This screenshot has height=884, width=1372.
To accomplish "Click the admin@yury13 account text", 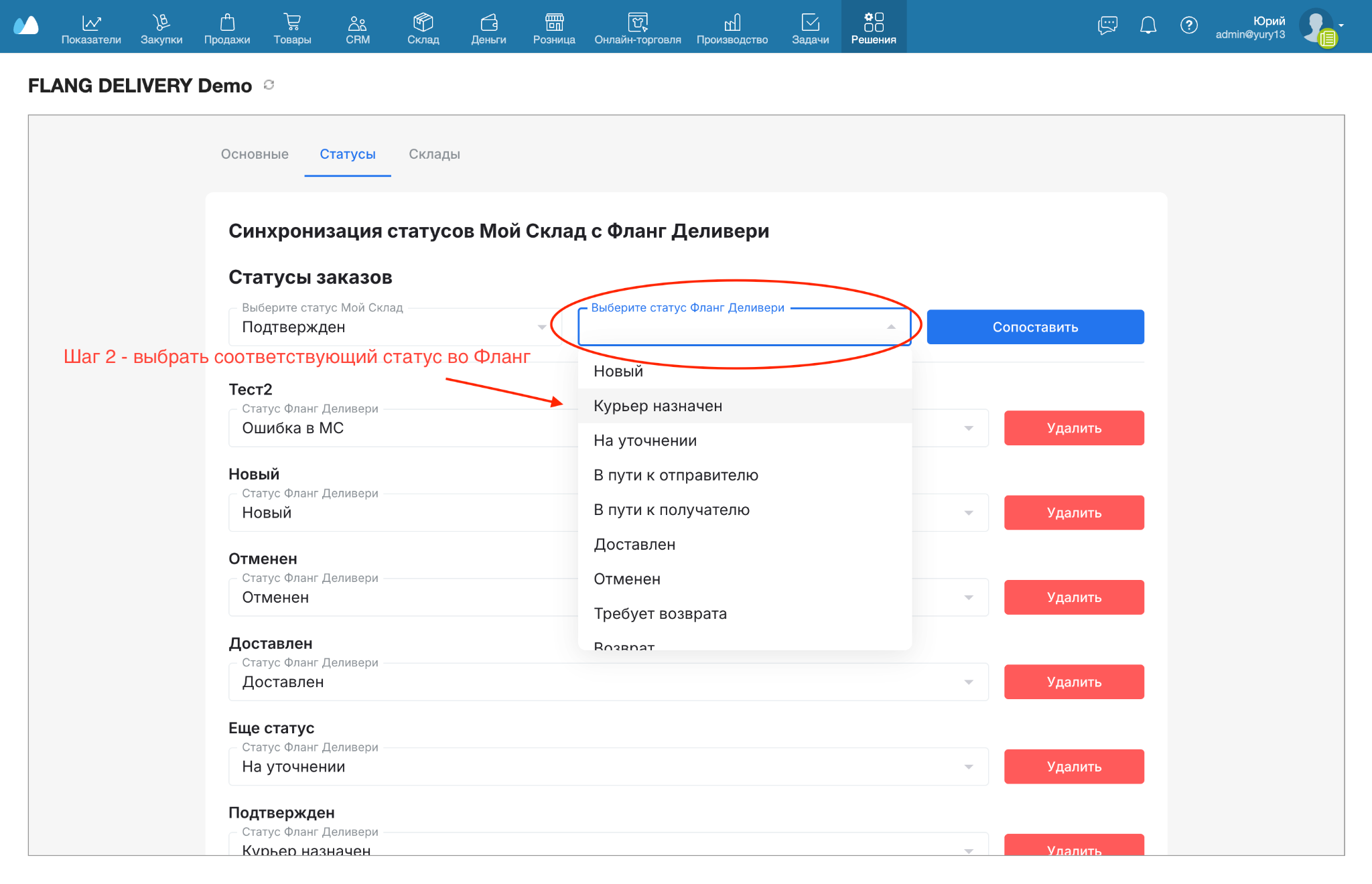I will point(1250,34).
